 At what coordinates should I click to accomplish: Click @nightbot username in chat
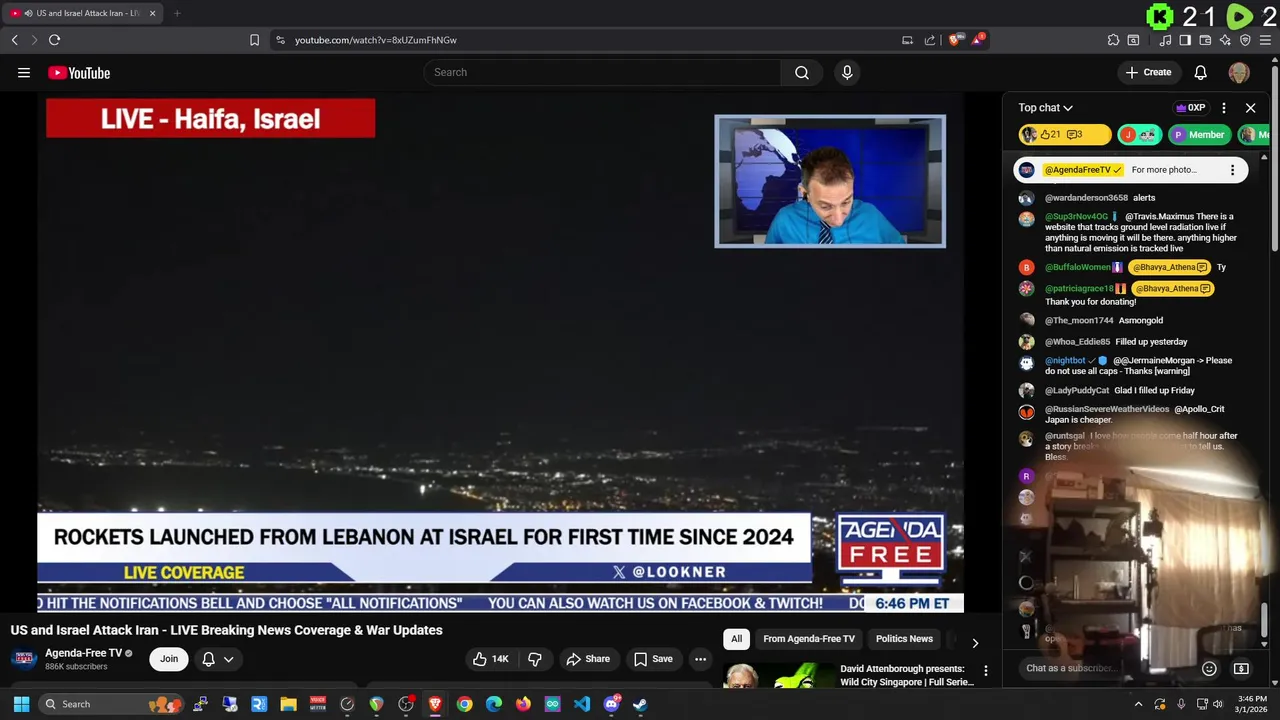(x=1065, y=361)
